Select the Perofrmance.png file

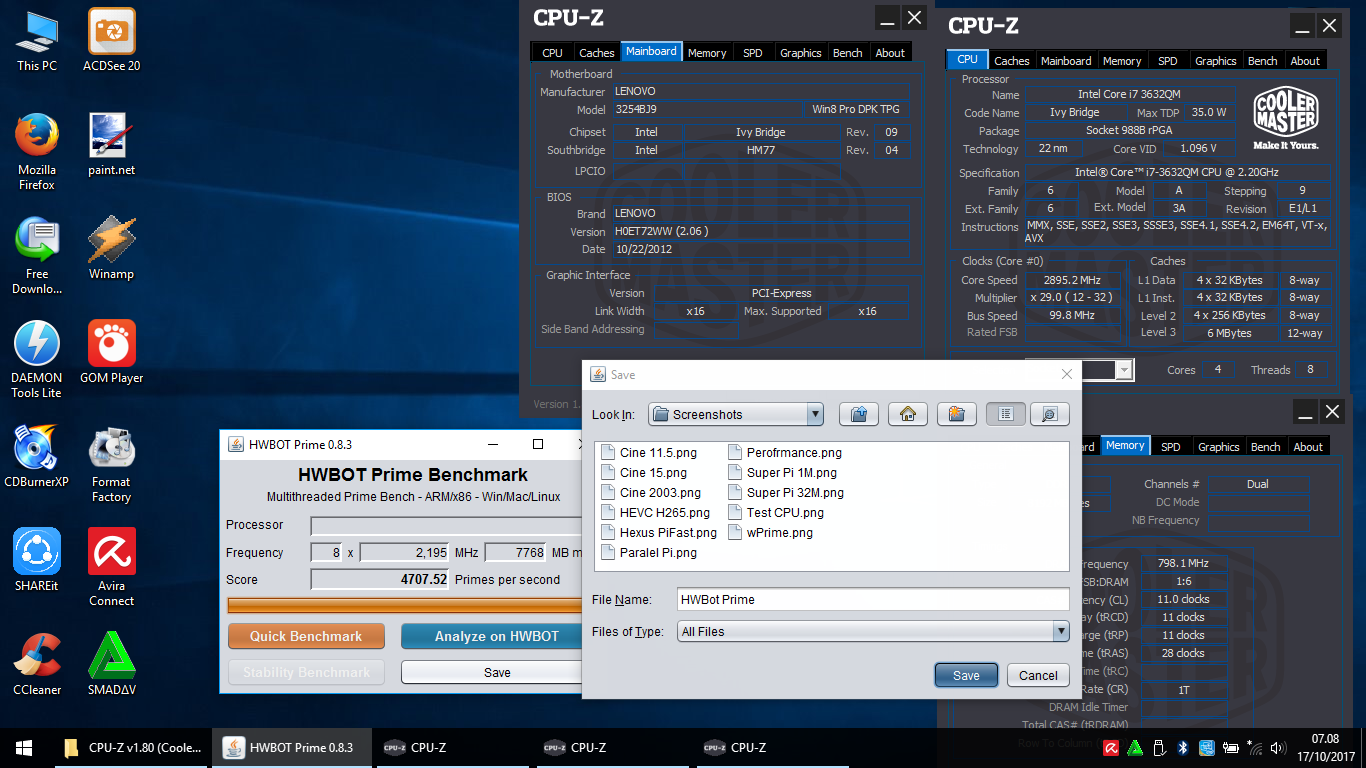(786, 453)
